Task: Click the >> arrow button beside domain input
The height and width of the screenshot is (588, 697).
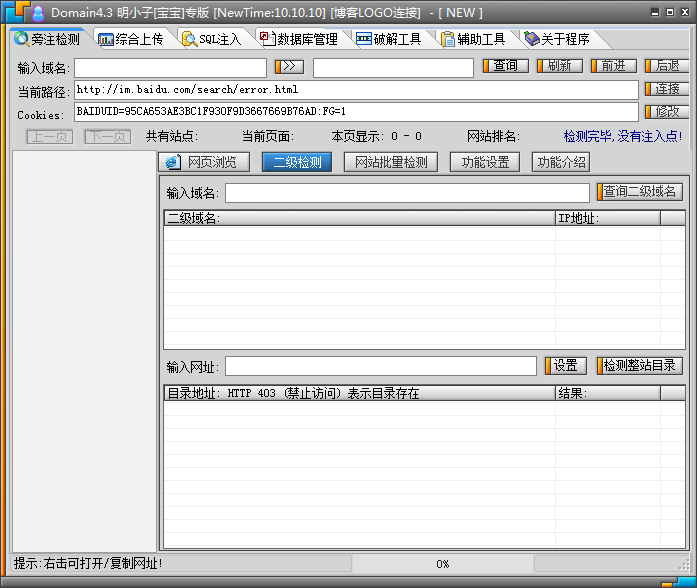Action: tap(289, 67)
